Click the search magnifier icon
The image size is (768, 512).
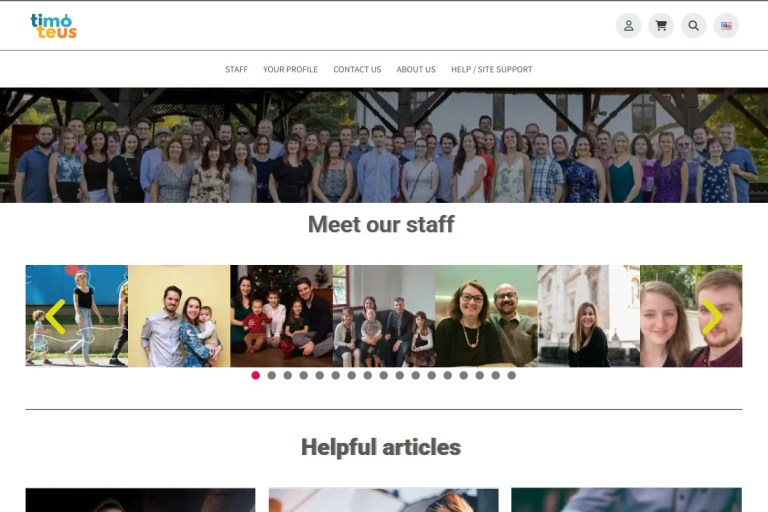[694, 25]
